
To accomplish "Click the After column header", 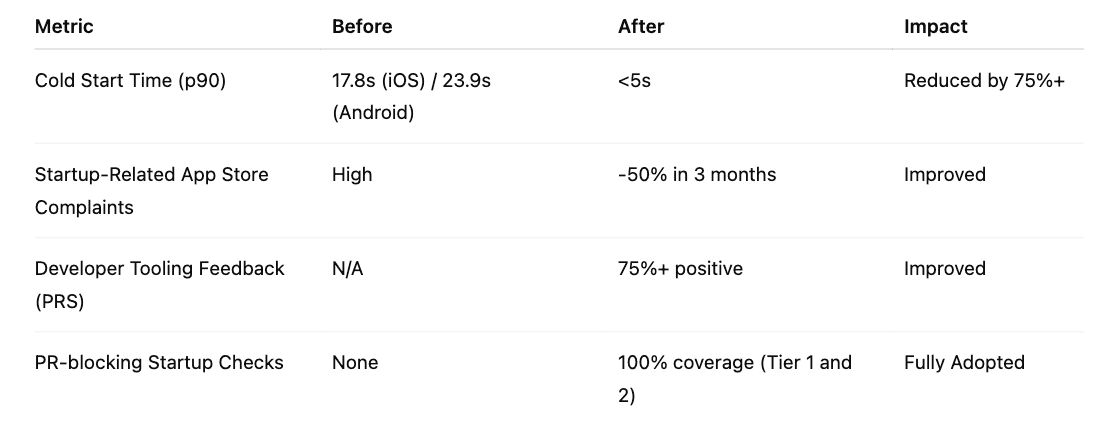I will (x=641, y=26).
